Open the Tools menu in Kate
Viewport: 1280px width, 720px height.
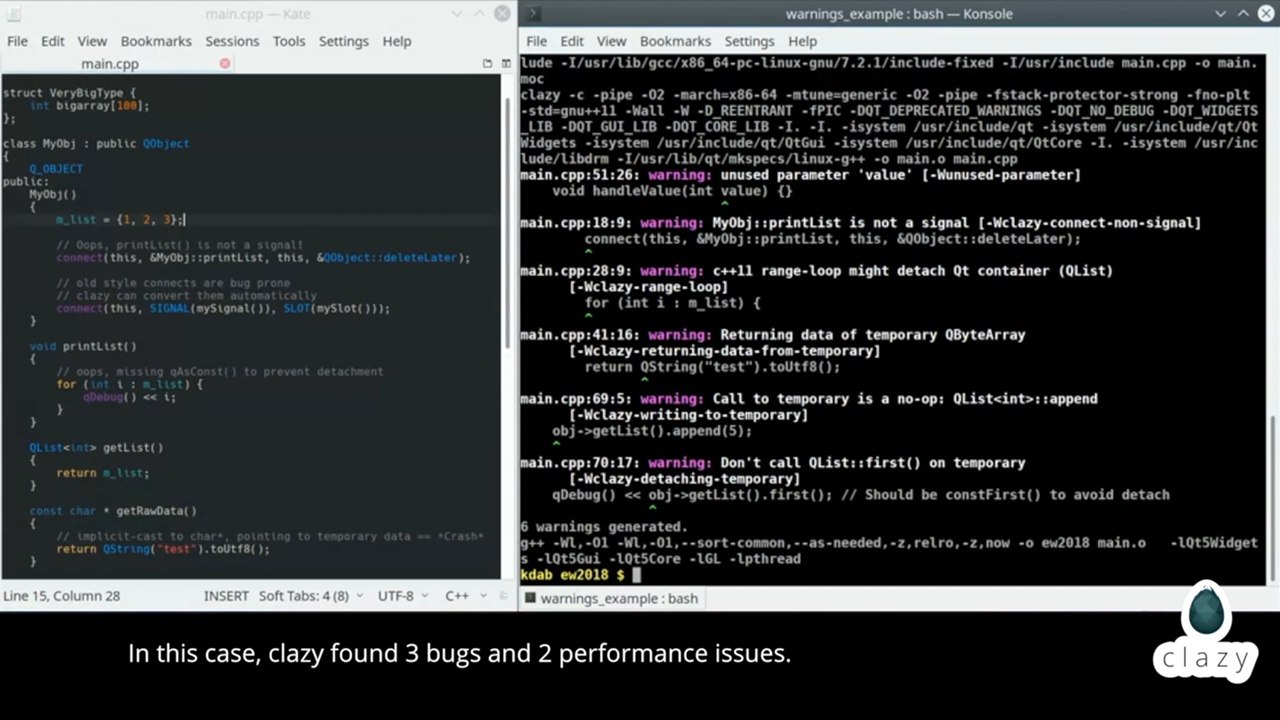(x=289, y=41)
